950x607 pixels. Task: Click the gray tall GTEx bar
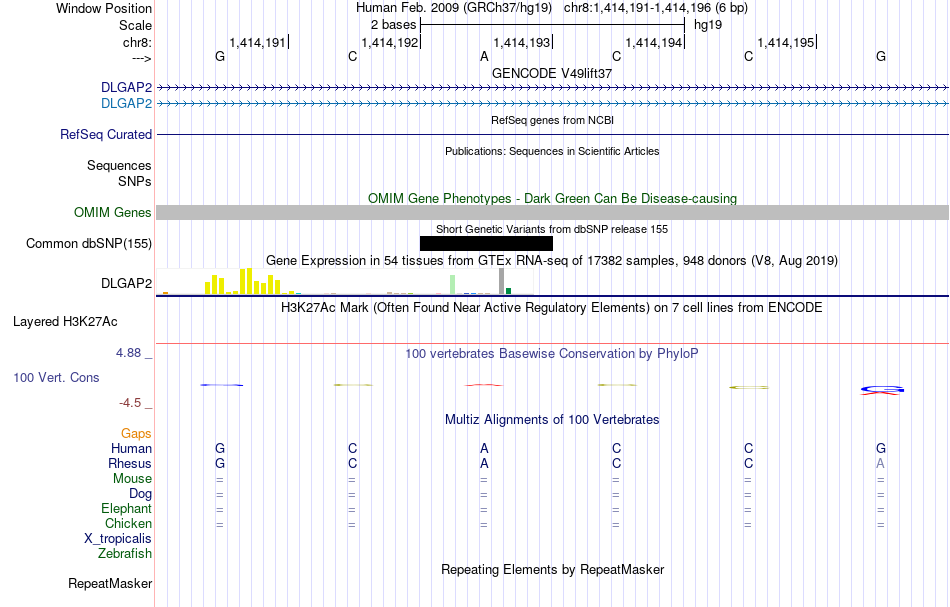click(x=501, y=282)
